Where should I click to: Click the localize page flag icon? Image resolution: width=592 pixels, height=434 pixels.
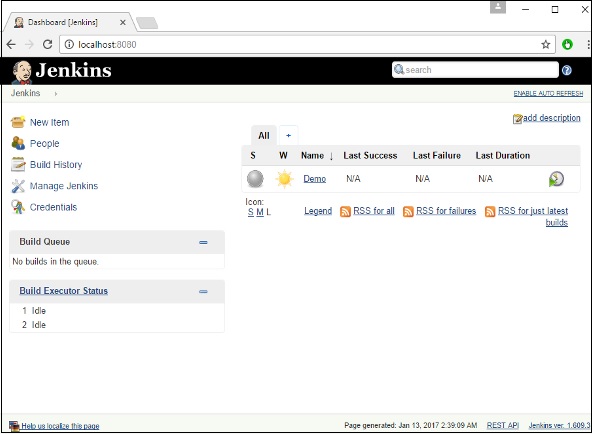point(14,426)
